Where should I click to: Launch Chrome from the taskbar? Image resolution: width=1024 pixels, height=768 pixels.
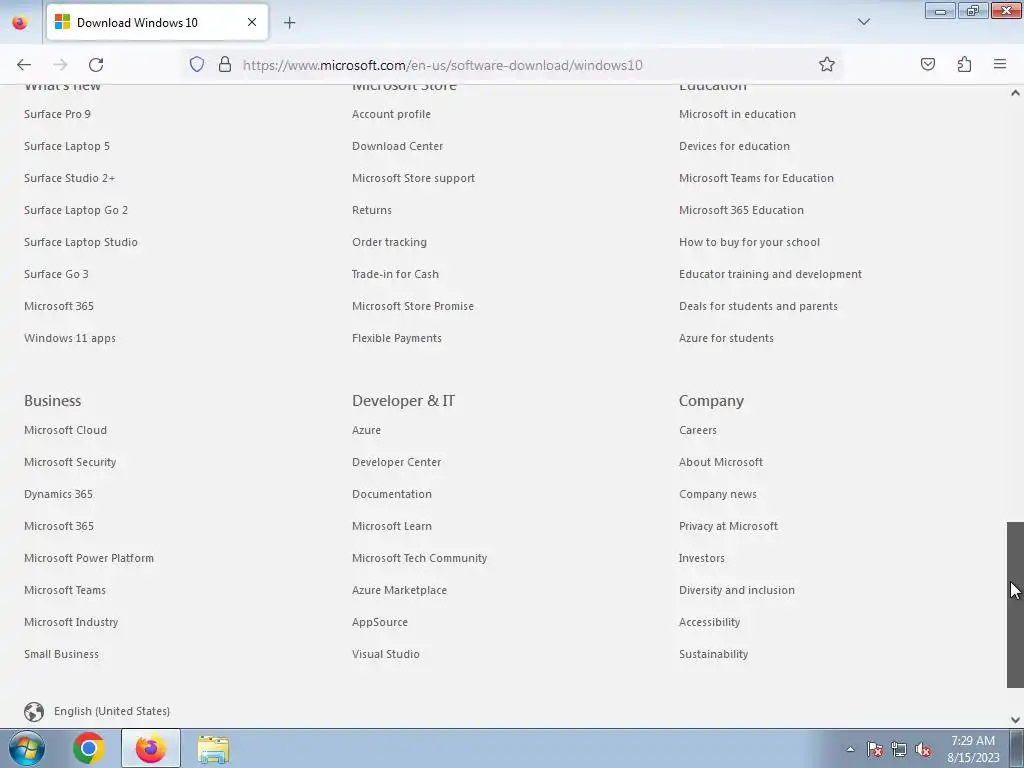pos(89,748)
